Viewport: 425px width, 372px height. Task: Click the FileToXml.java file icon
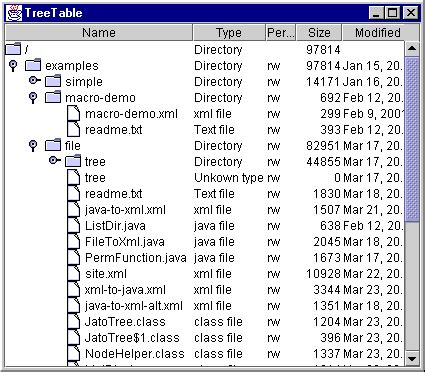click(73, 241)
